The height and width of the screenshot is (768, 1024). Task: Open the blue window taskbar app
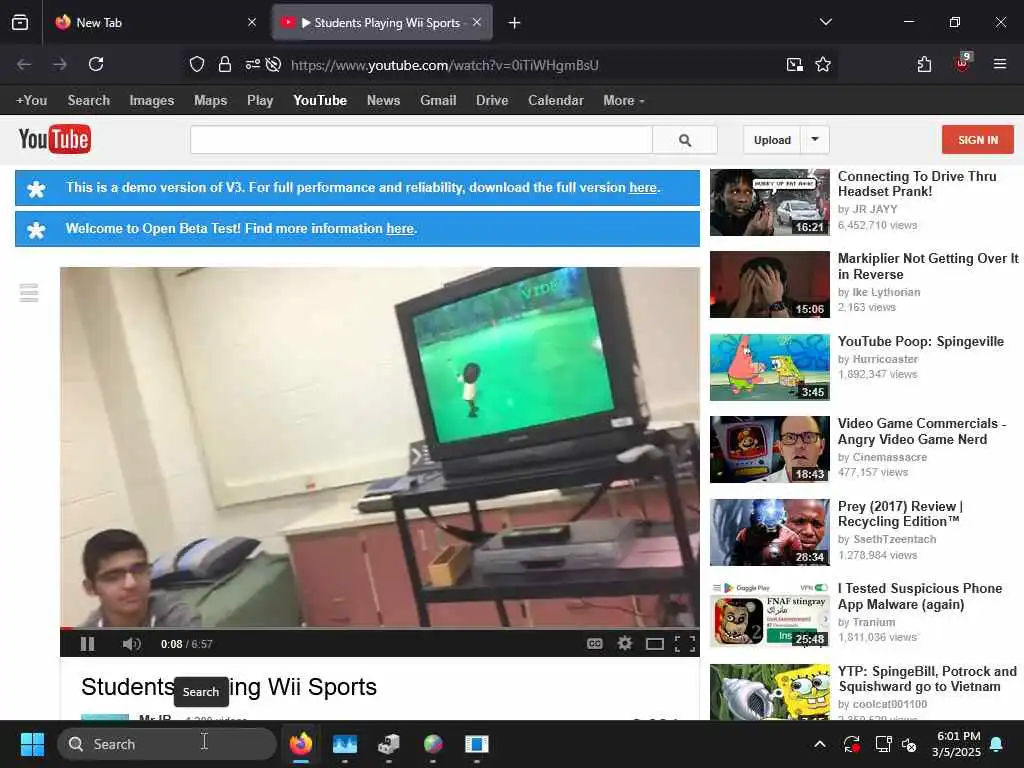coord(477,744)
